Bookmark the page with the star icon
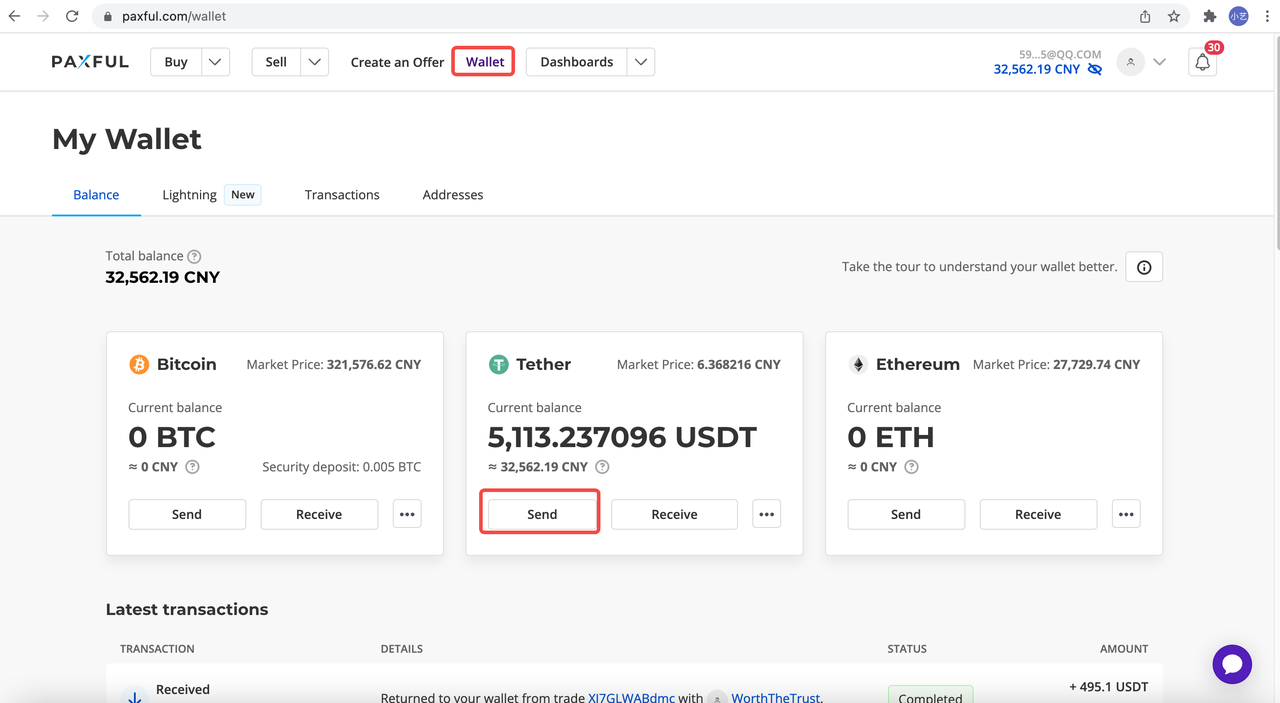Viewport: 1280px width, 703px height. click(x=1174, y=16)
